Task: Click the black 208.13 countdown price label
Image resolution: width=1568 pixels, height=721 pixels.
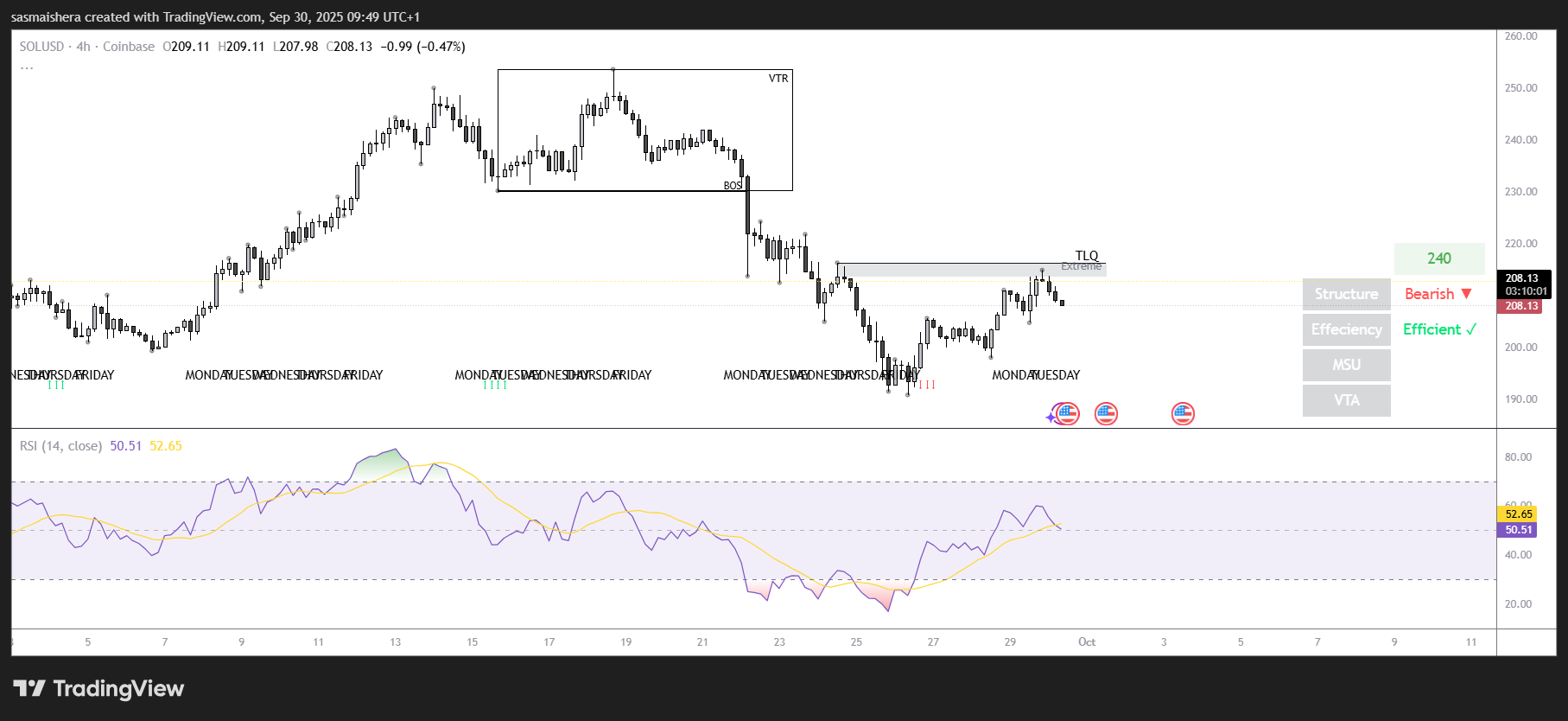Action: [1523, 284]
